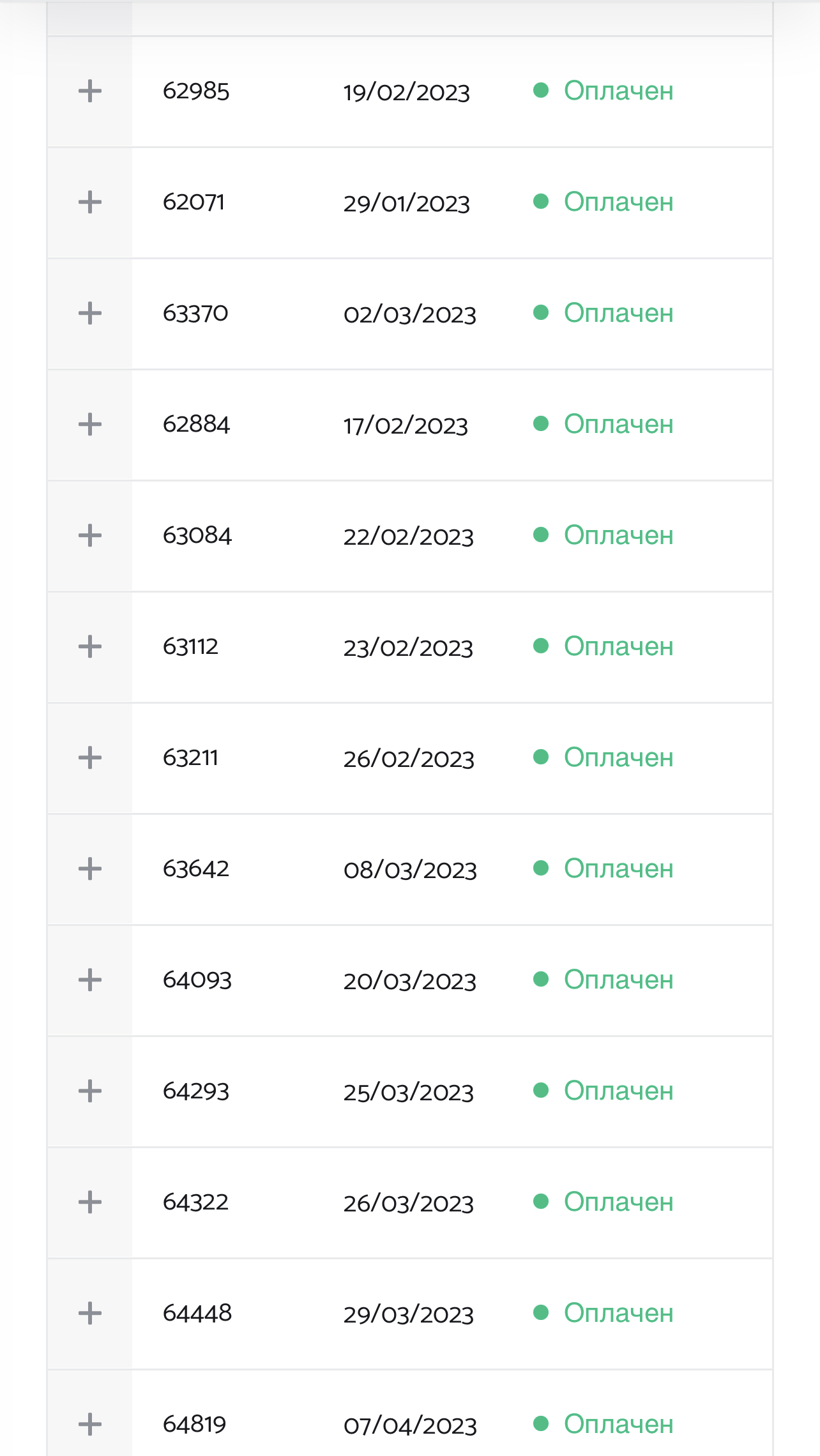Expand order 62884 using plus icon
This screenshot has height=1456, width=820.
[x=90, y=425]
